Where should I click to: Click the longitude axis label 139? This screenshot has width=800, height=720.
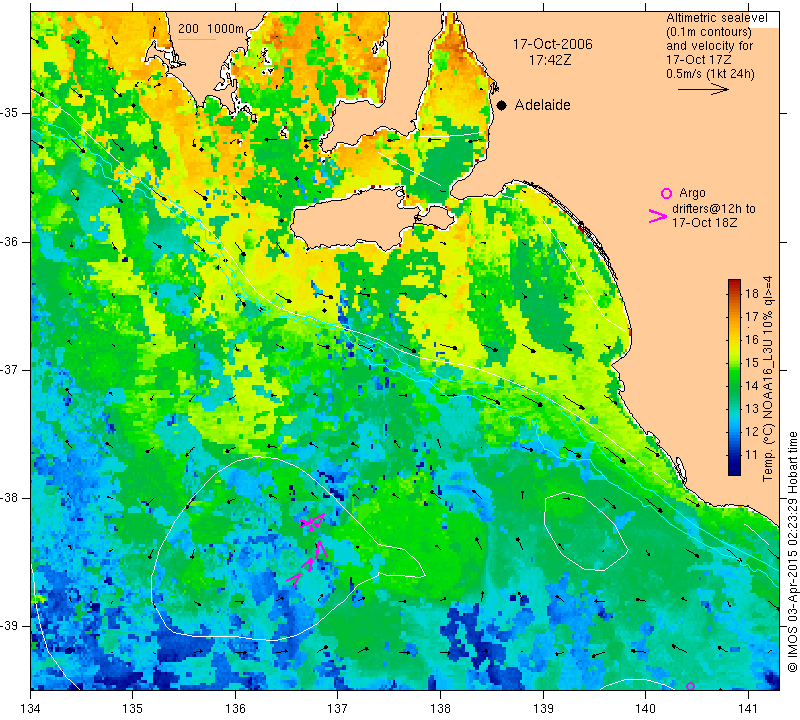click(543, 709)
